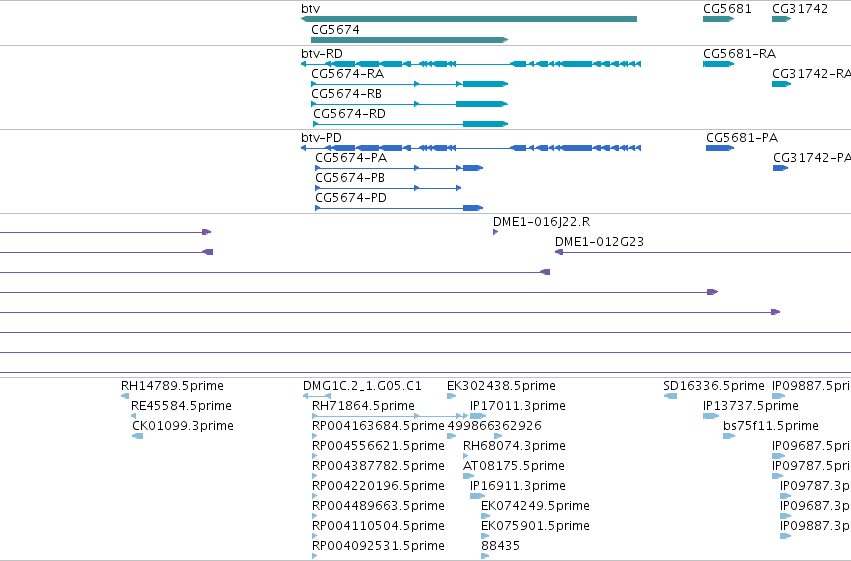Choose EST IP16911.3prime
The height and width of the screenshot is (561, 851).
click(x=518, y=486)
